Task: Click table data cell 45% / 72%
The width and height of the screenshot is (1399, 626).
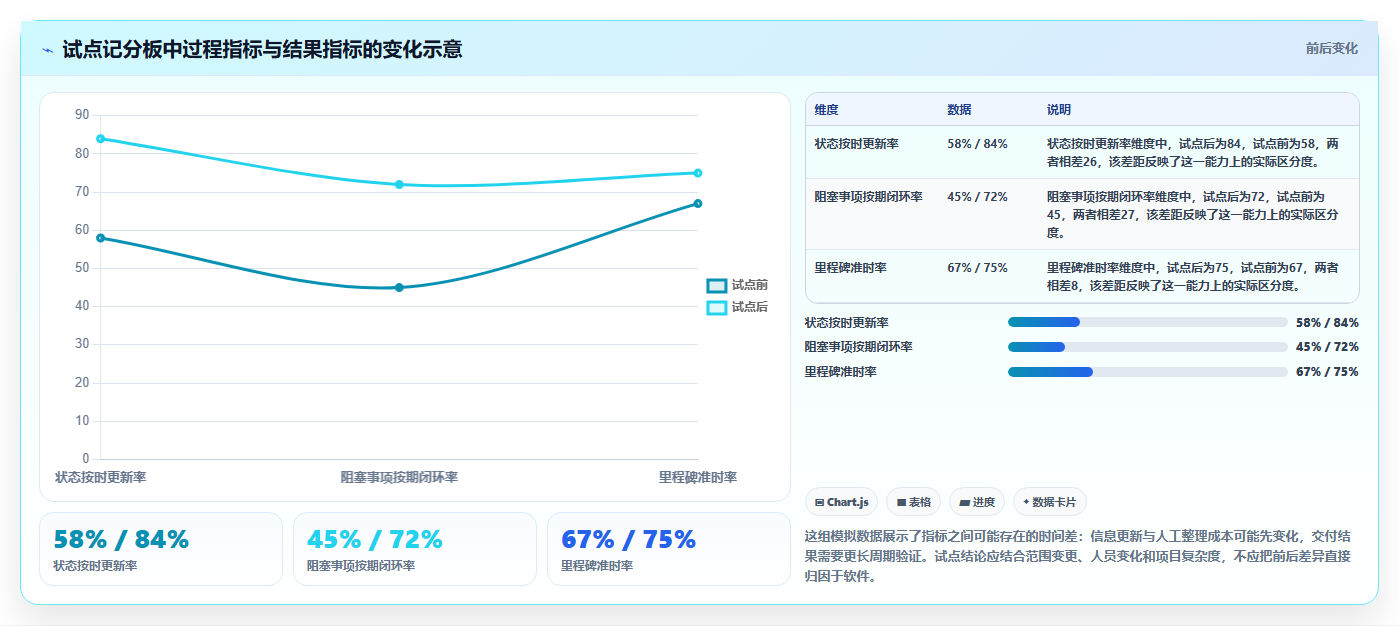Action: click(977, 197)
